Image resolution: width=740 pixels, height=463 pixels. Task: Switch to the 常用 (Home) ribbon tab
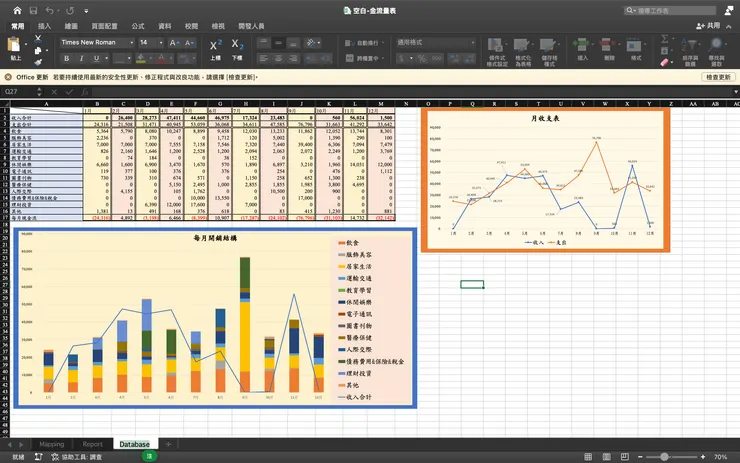(17, 26)
